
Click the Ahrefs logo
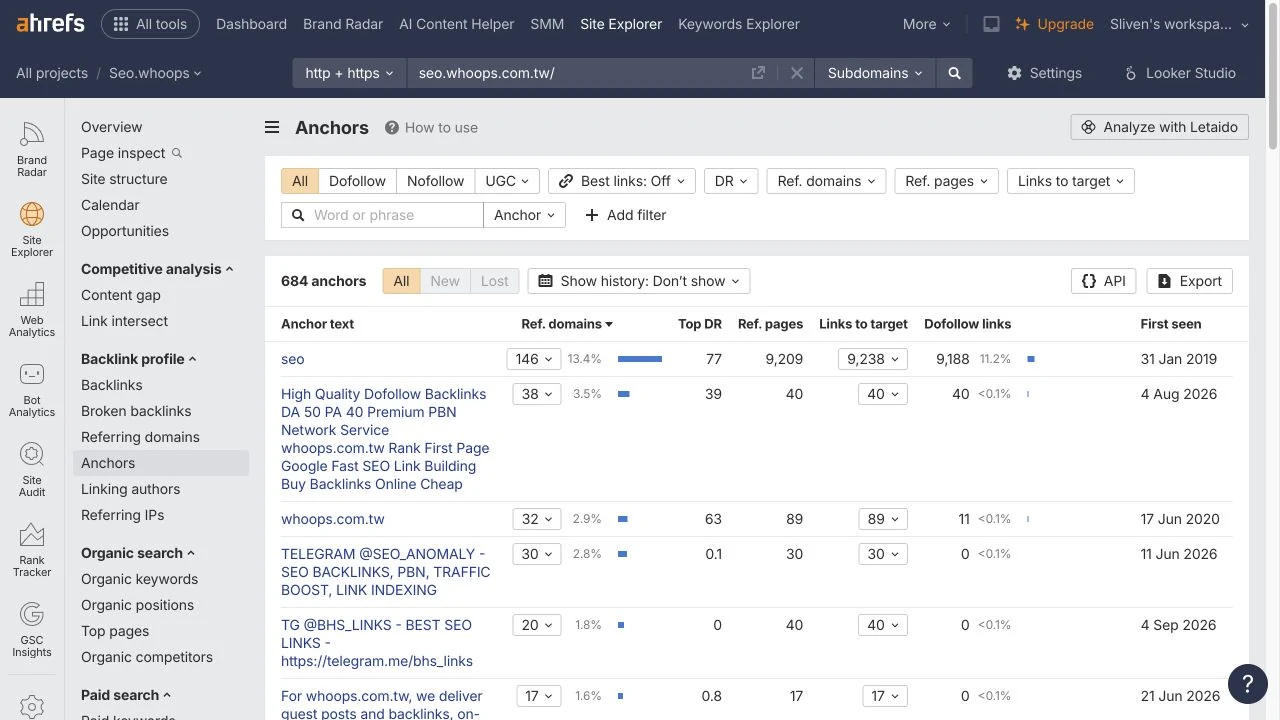pos(50,23)
